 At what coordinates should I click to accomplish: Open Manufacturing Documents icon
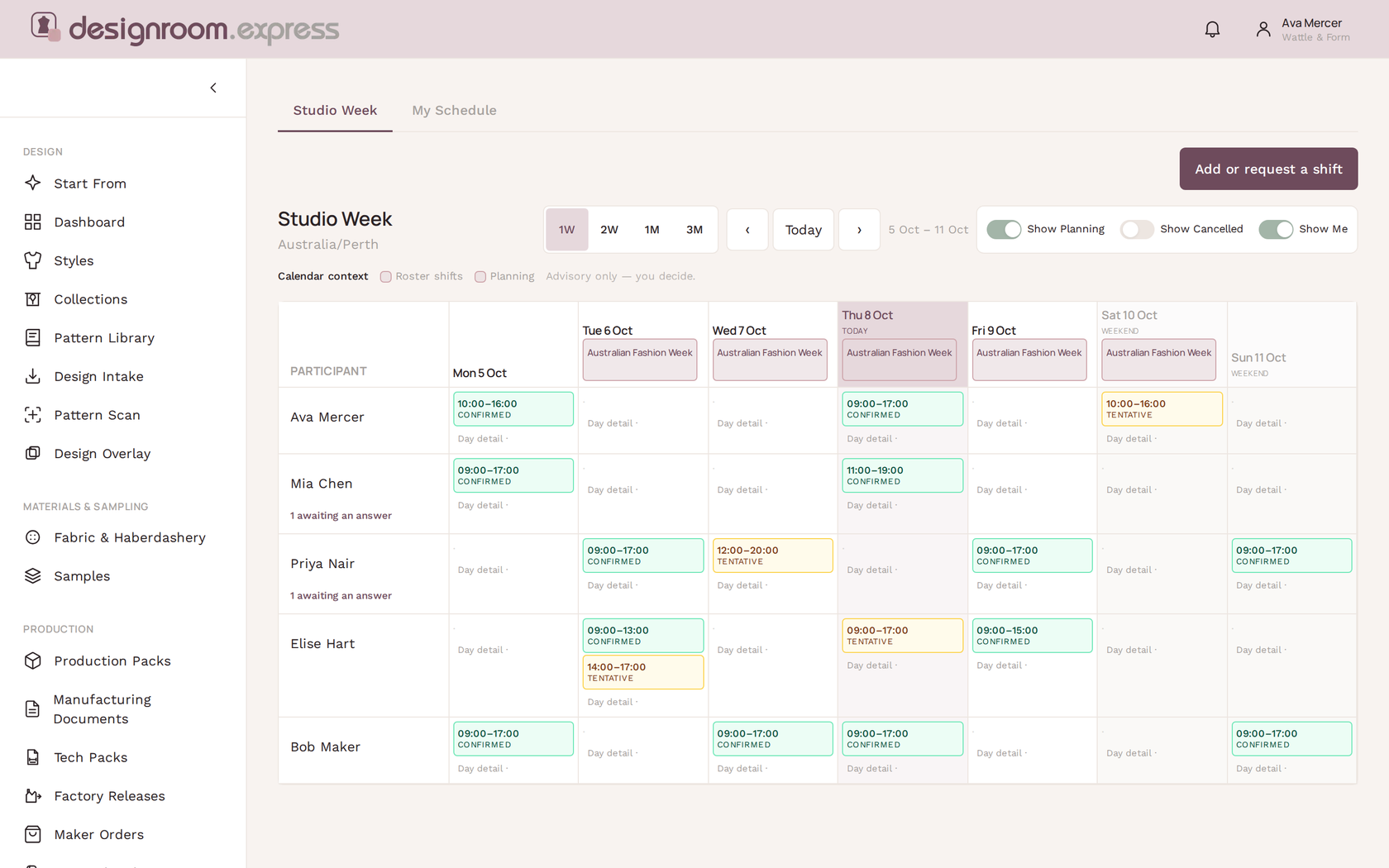coord(33,709)
